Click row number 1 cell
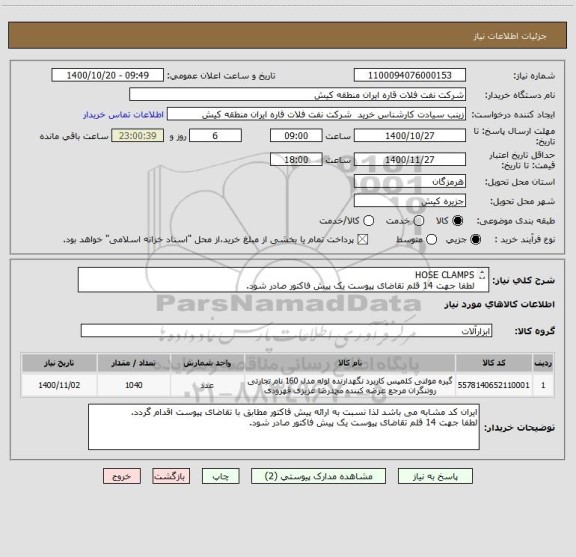 coord(543,385)
